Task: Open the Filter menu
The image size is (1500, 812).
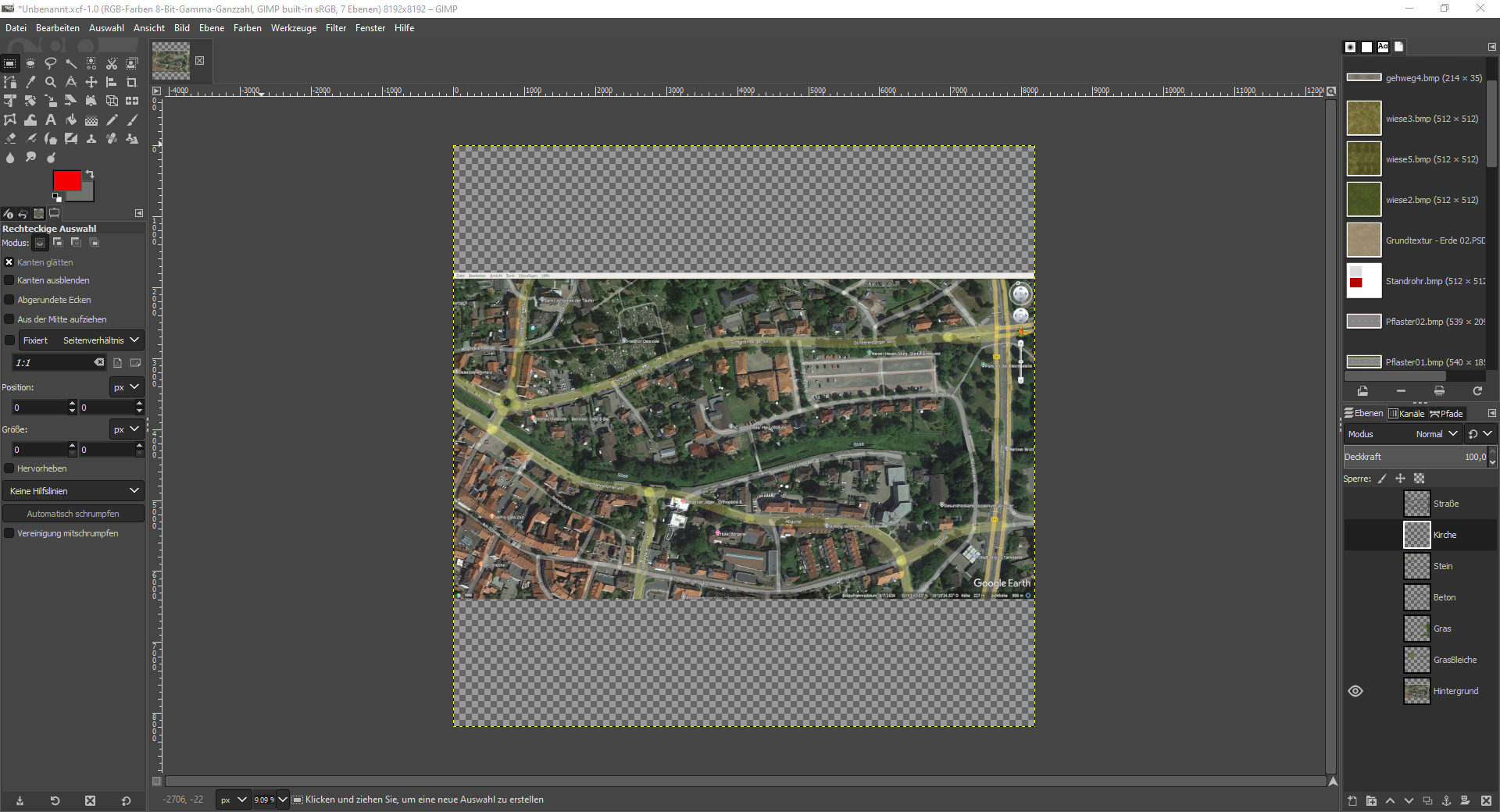Action: [x=336, y=28]
